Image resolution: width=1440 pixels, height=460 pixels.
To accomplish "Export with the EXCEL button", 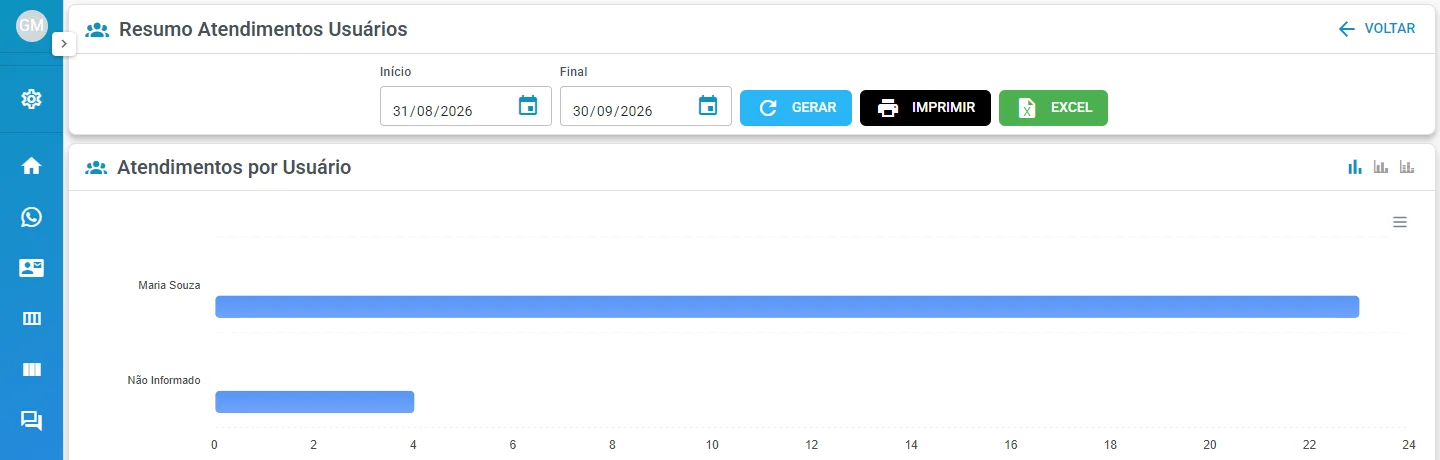I will point(1053,108).
